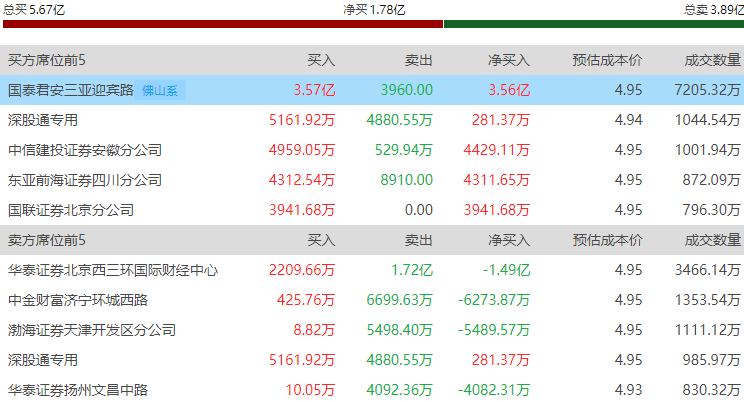Viewport: 744px width, 402px height.
Task: Click the 10.05万 buy amount
Action: pos(310,390)
